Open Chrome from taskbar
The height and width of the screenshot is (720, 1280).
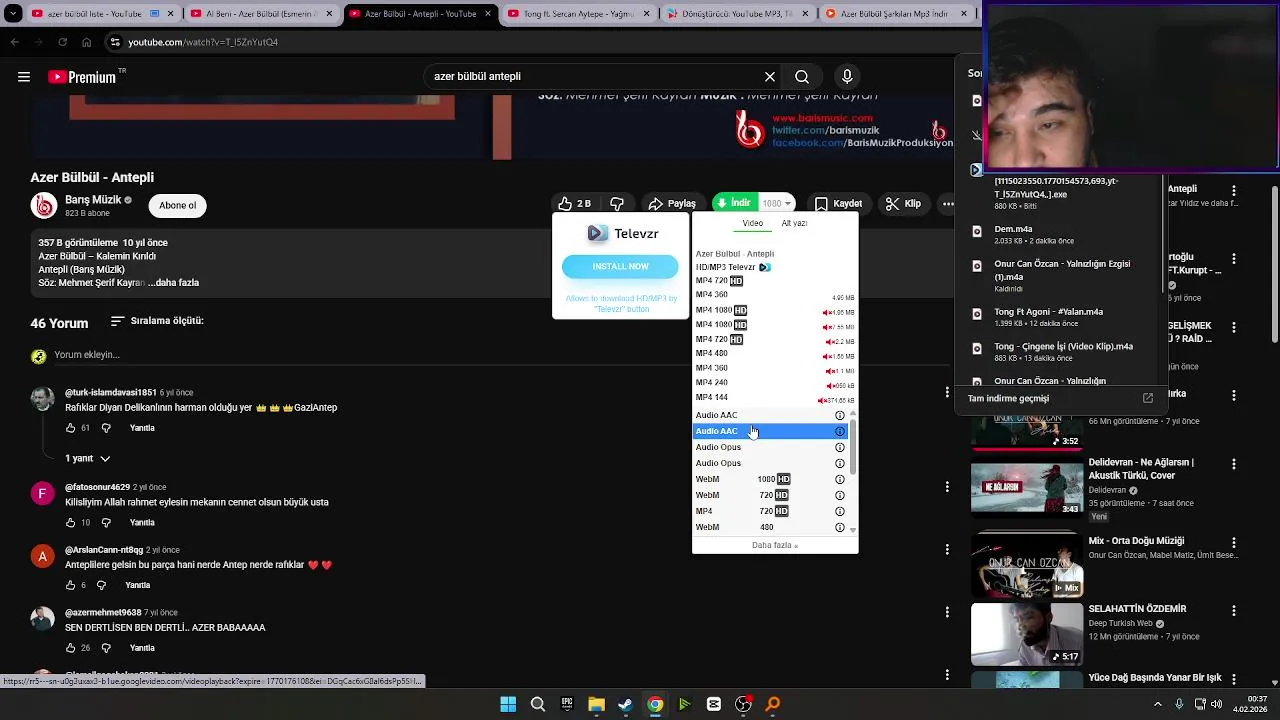tap(655, 704)
